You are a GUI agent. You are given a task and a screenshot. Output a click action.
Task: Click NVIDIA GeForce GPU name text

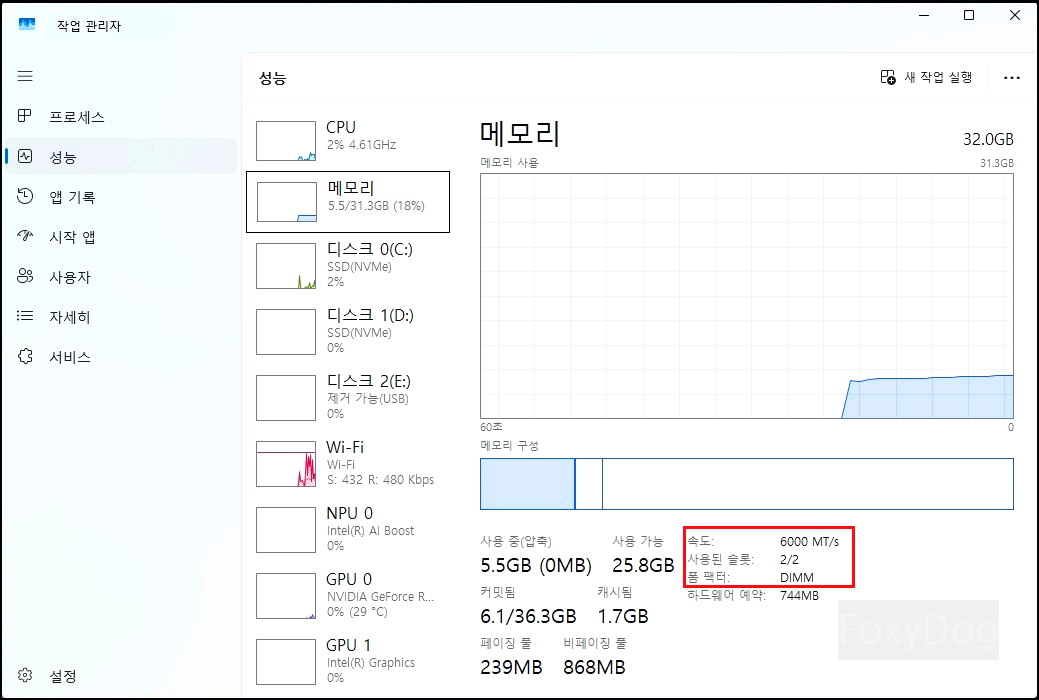pyautogui.click(x=380, y=597)
